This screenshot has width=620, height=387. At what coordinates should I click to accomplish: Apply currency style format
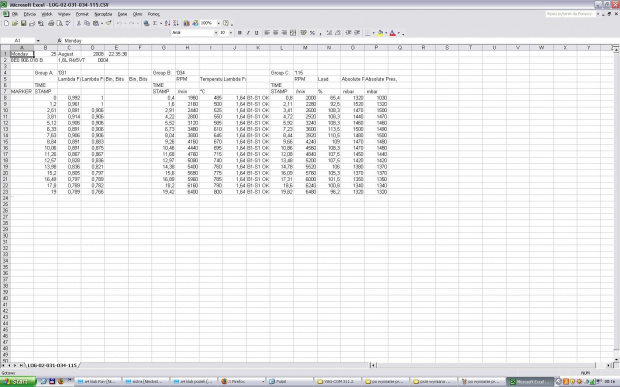[303, 33]
